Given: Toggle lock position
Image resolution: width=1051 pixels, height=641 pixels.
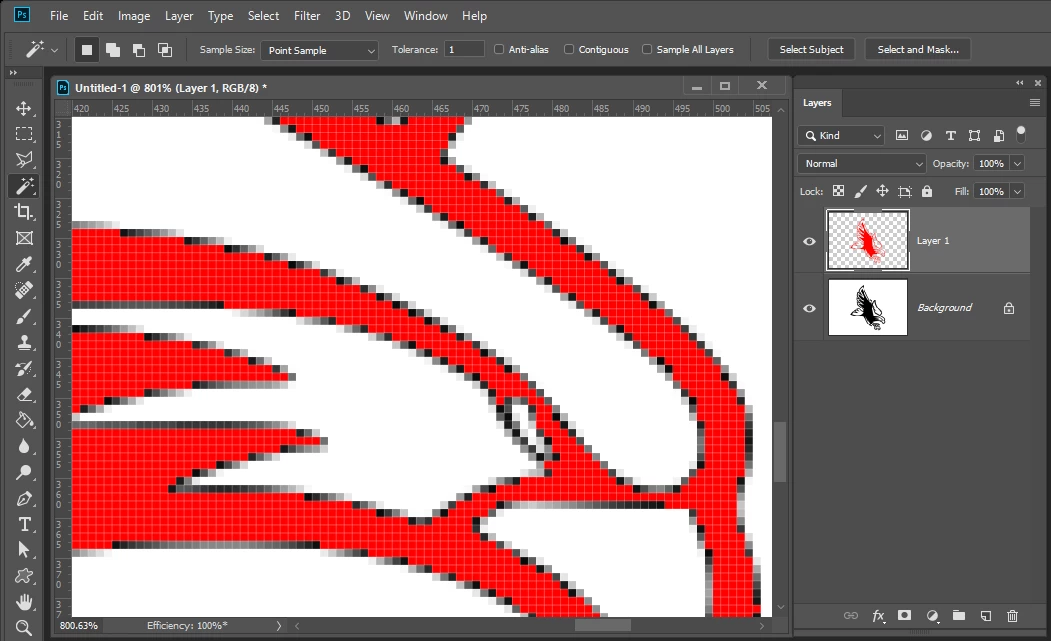Looking at the screenshot, I should pyautogui.click(x=882, y=191).
